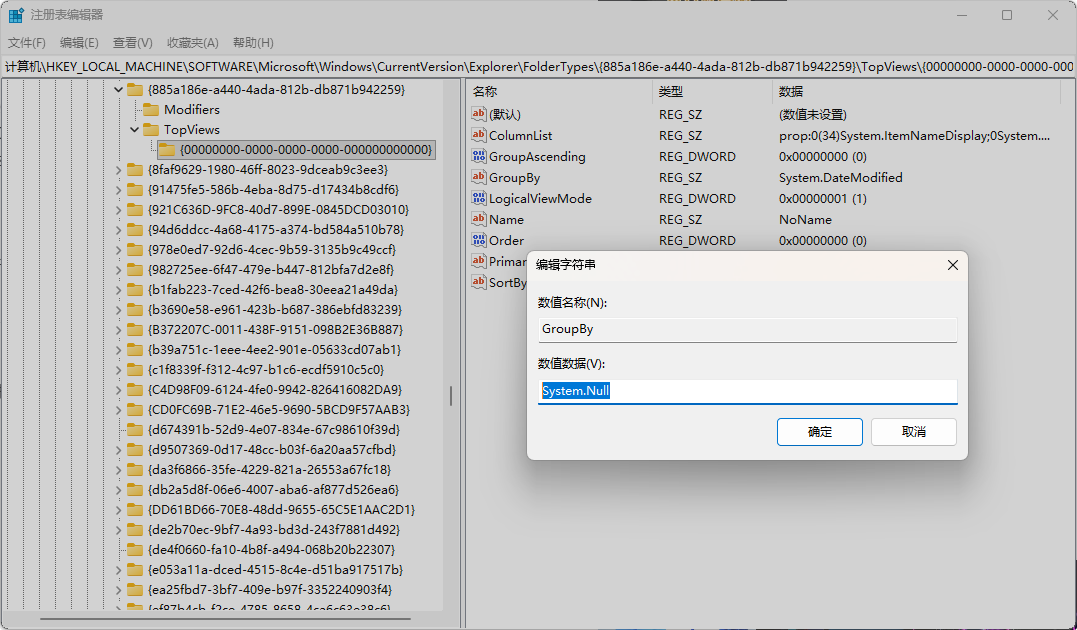Expand the {91475fe5-586b-4eba-8d75-d17434b8cdf6} key
Screen dimensions: 1077x630
tap(118, 190)
